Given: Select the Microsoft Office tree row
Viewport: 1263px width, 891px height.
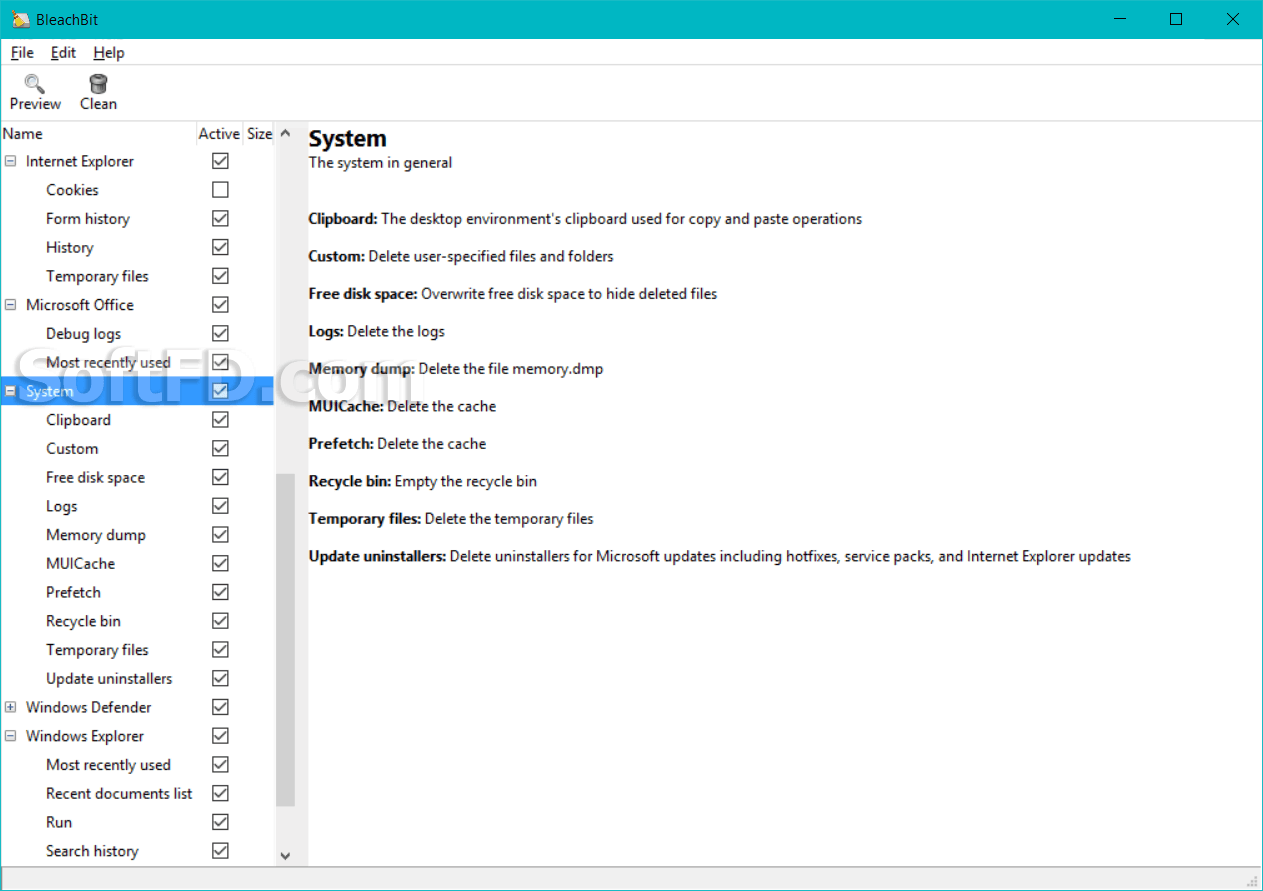Looking at the screenshot, I should (x=136, y=305).
